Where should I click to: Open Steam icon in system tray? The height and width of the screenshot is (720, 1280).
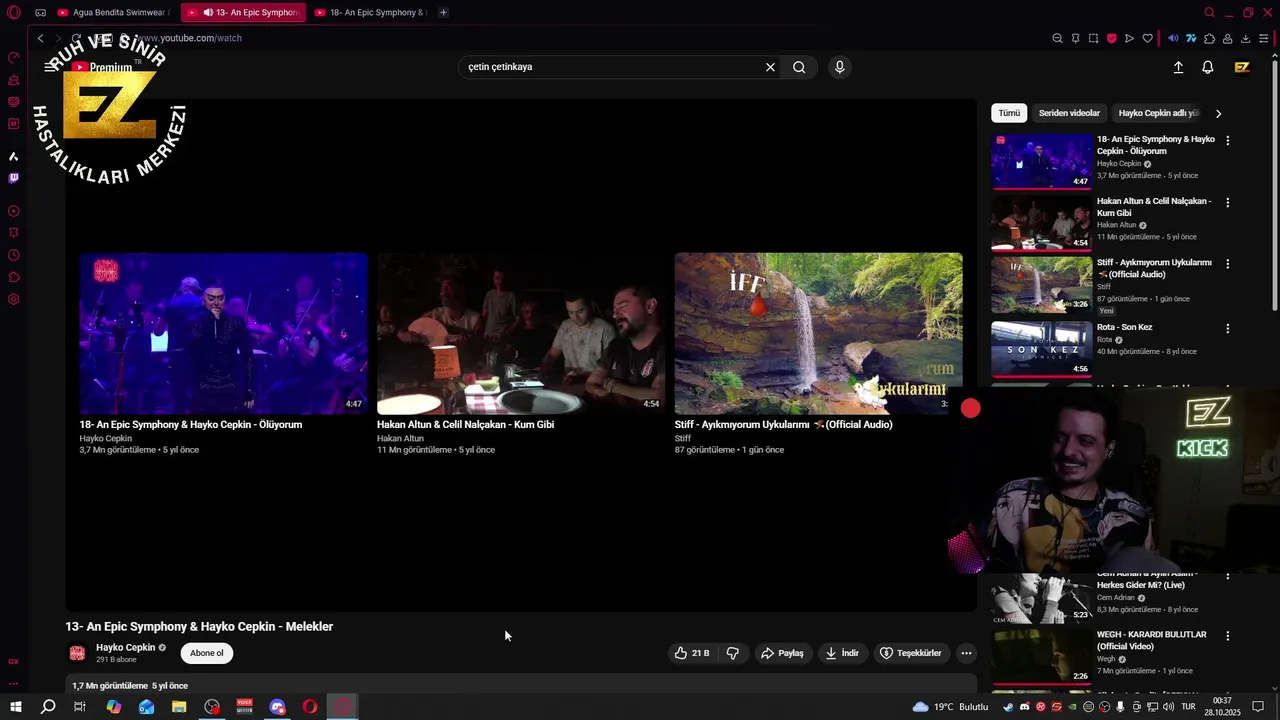(x=1008, y=707)
